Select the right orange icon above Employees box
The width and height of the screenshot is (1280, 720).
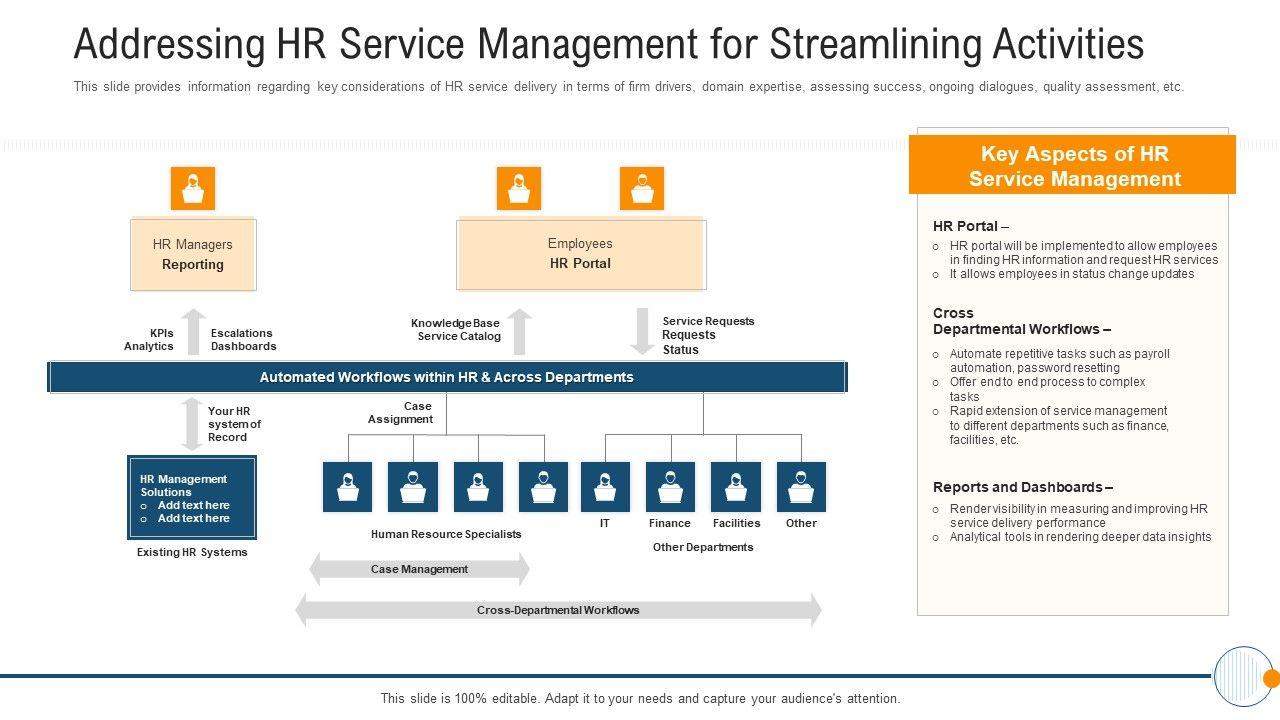[x=642, y=188]
